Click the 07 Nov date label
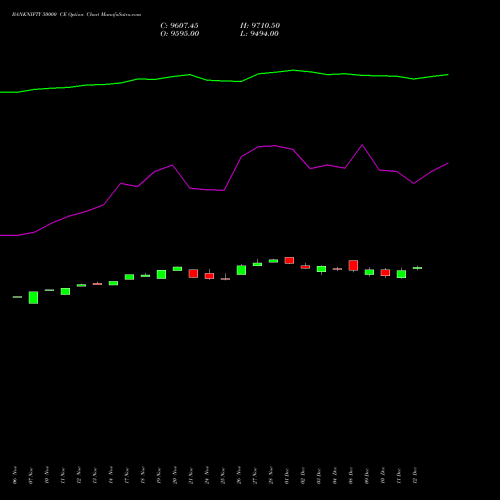The image size is (500, 500). 31,475
